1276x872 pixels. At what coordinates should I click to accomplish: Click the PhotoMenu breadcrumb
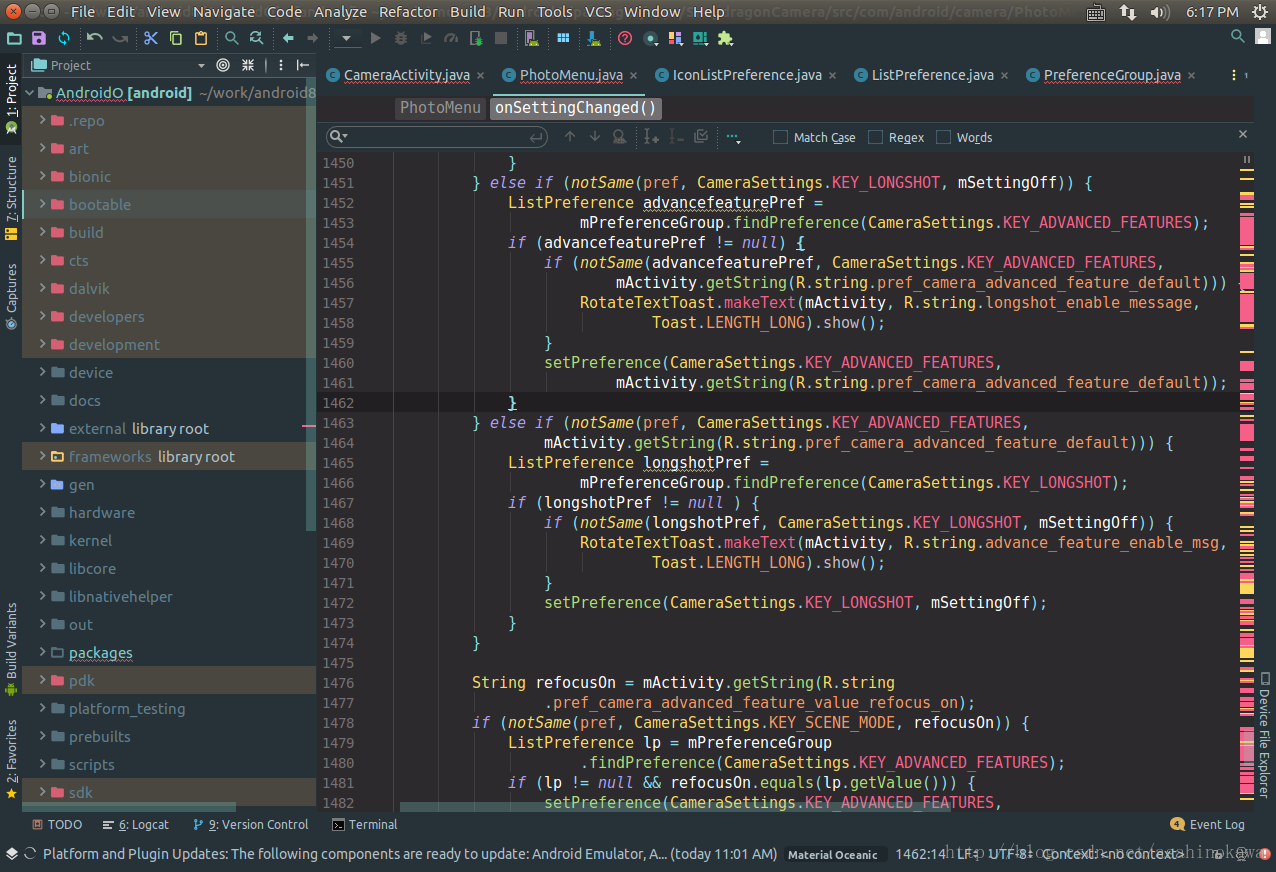[440, 108]
